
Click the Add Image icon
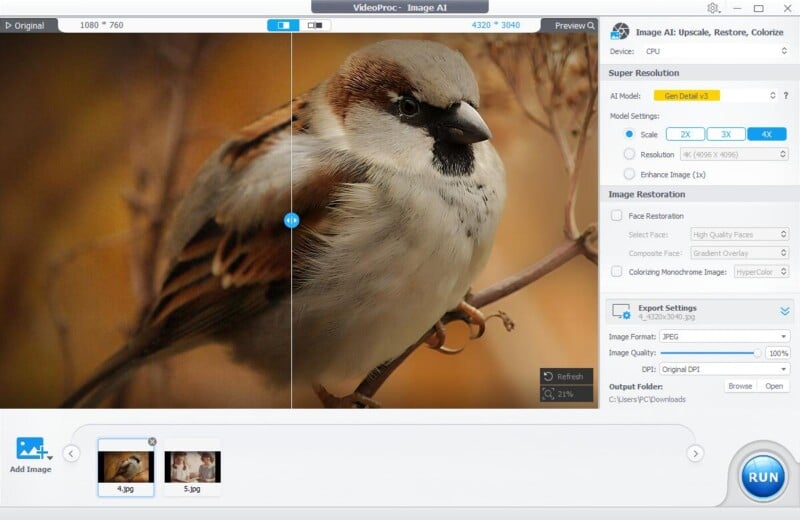[x=31, y=449]
